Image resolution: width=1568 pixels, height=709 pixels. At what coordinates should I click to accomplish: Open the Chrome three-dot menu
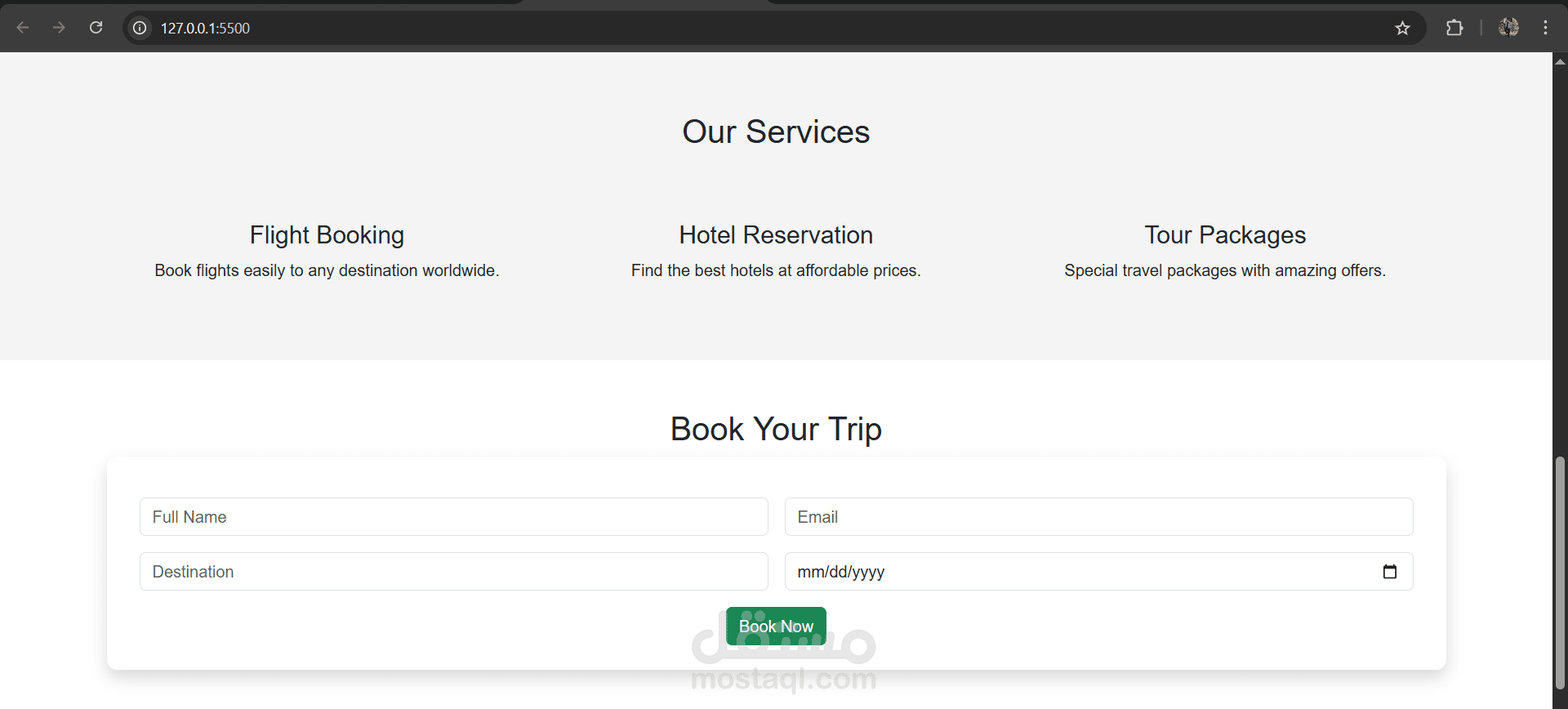click(1545, 28)
